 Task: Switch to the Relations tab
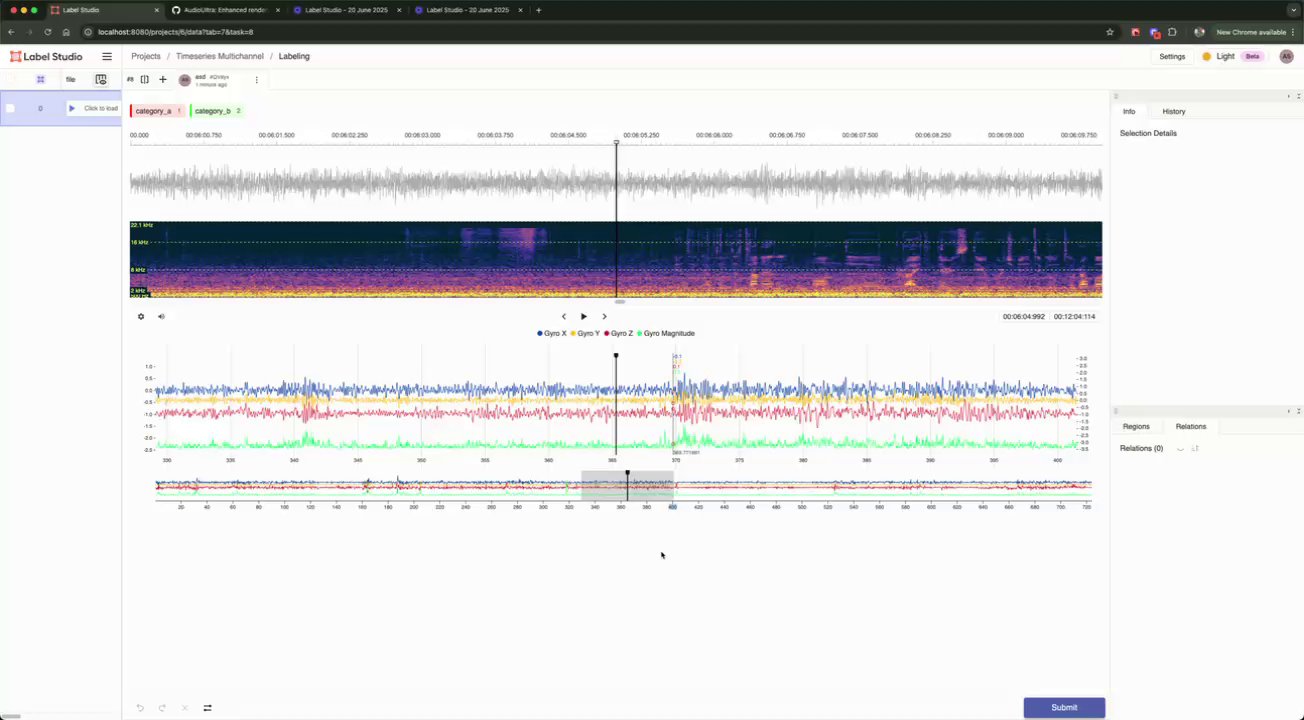point(1191,426)
